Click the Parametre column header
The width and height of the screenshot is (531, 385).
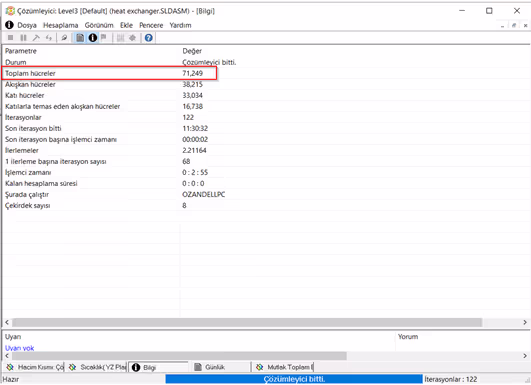21,51
